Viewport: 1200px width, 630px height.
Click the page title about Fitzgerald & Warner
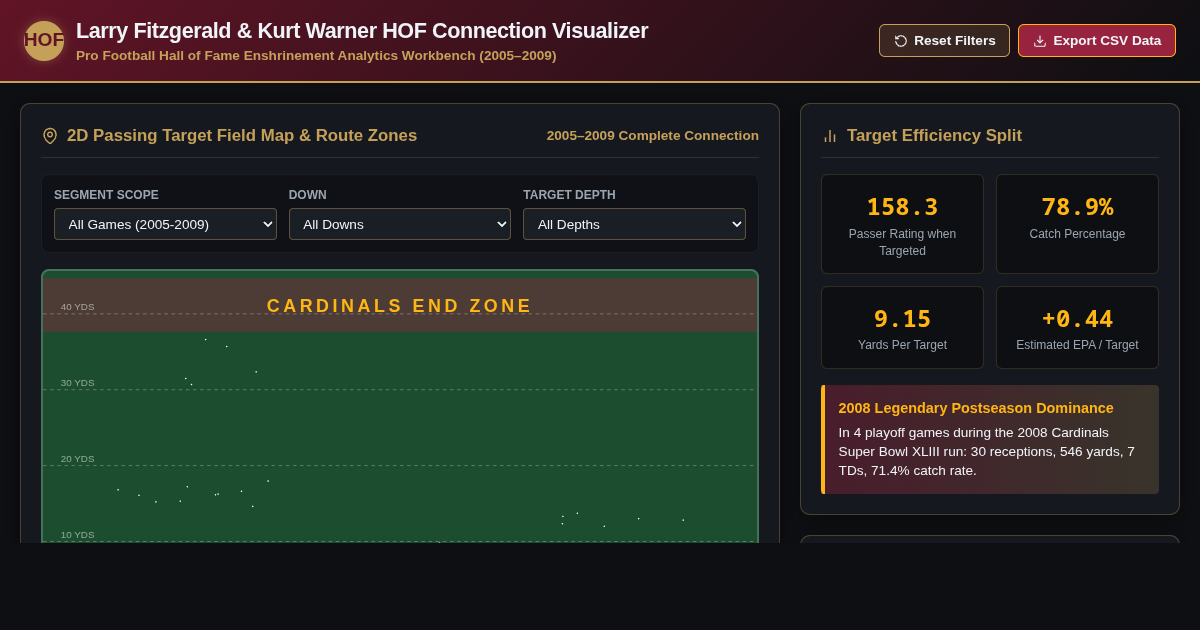(362, 31)
